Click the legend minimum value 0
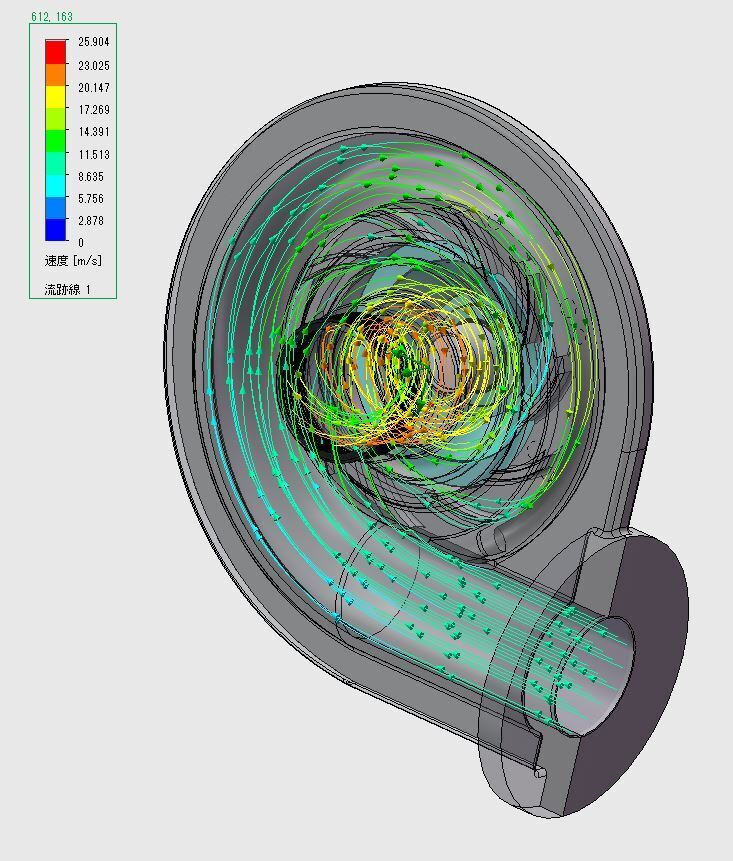Screen dimensions: 733x861 (81, 243)
